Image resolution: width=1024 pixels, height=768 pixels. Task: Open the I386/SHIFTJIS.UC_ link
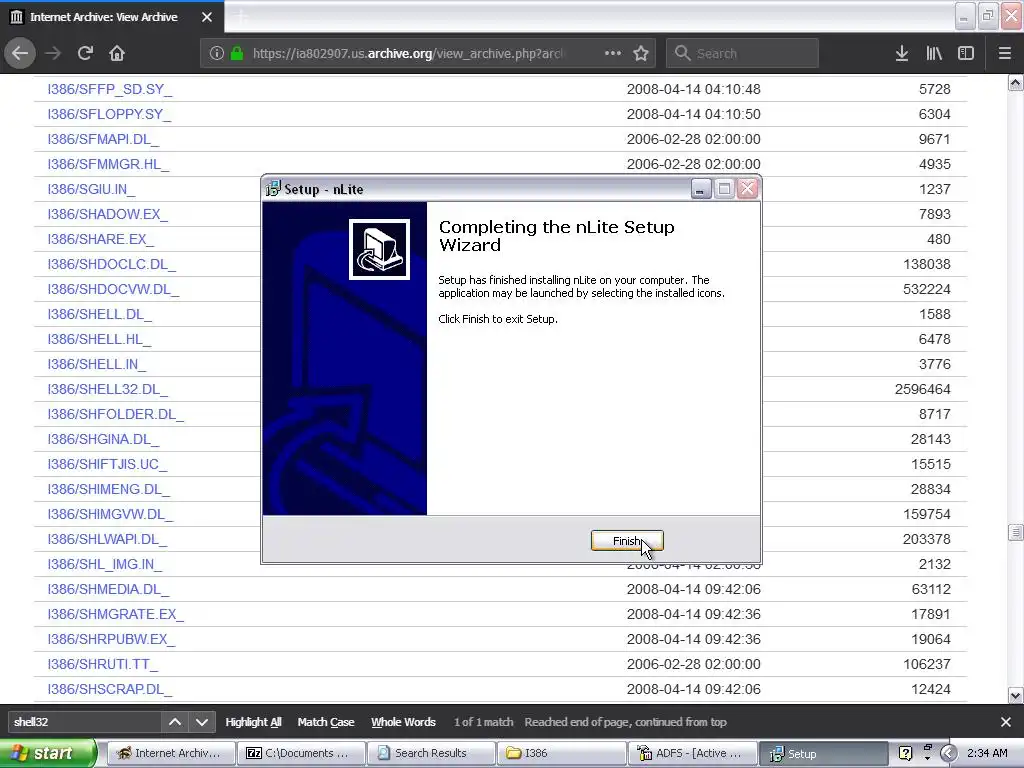tap(107, 464)
